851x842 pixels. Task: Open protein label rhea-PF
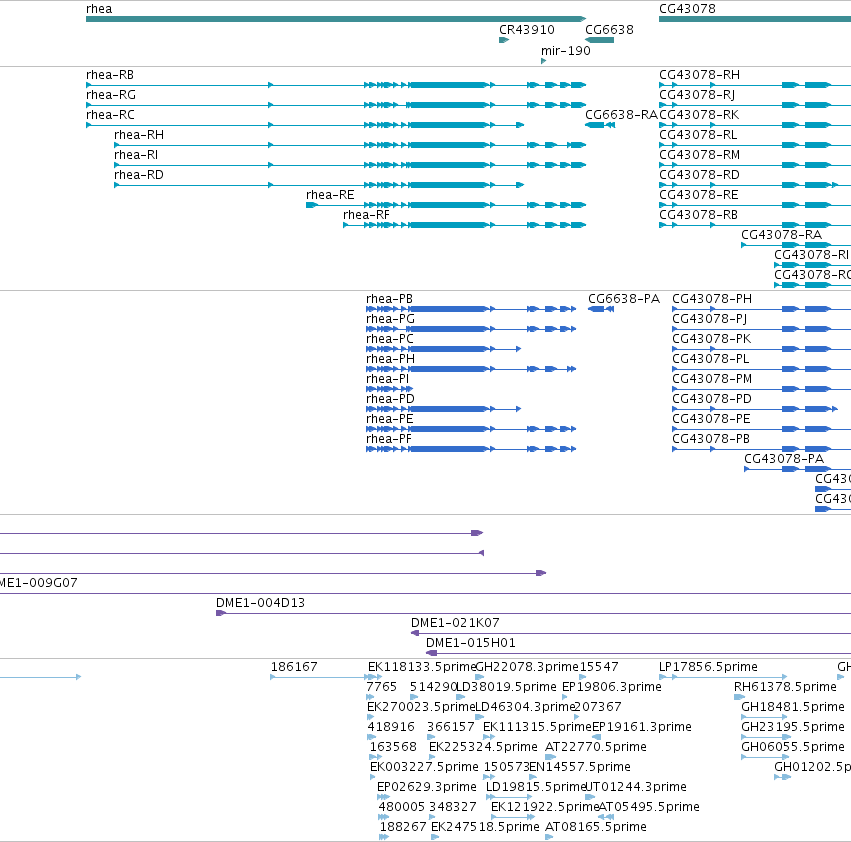(x=389, y=439)
